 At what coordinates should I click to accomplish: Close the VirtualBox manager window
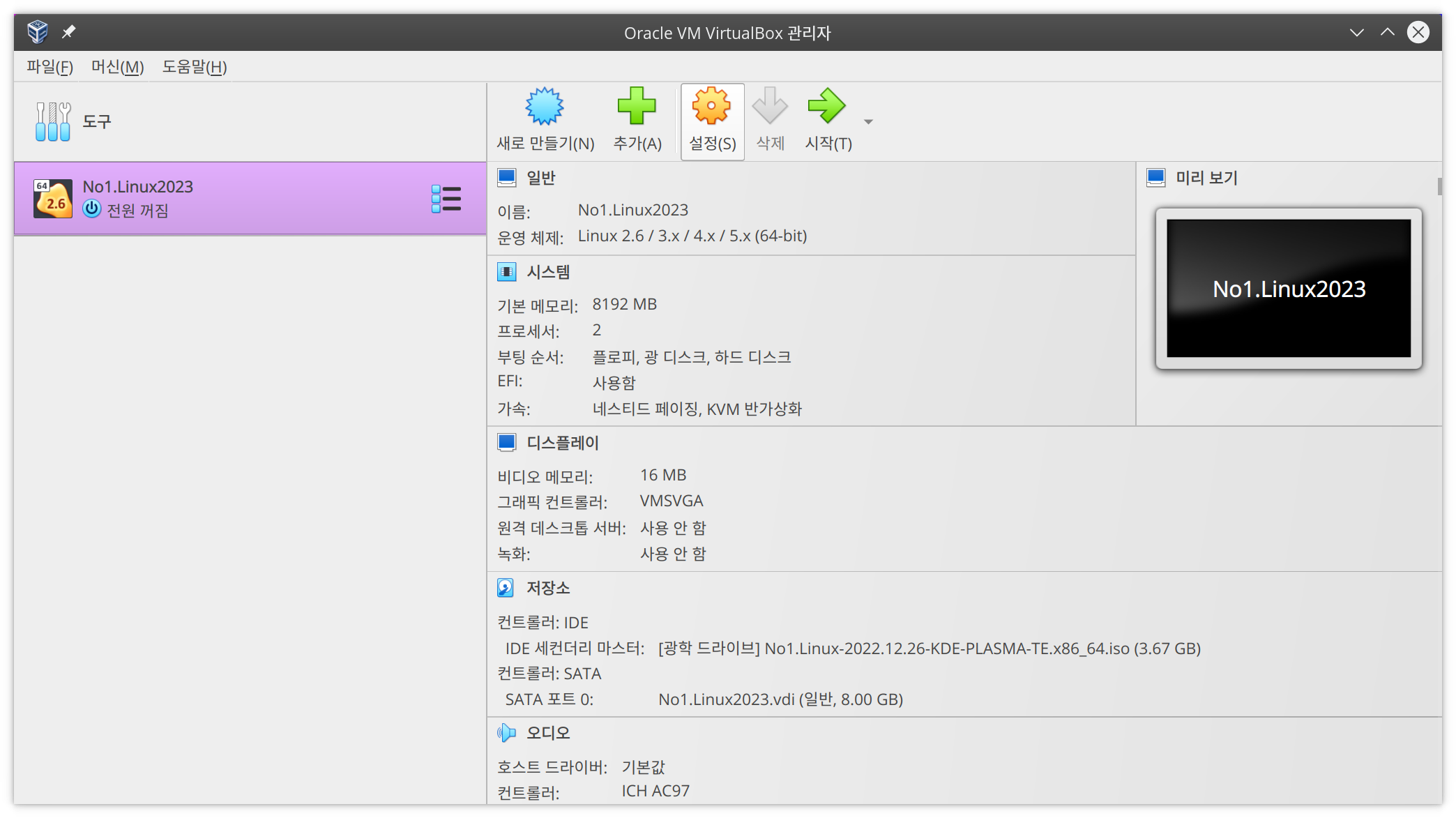point(1418,32)
